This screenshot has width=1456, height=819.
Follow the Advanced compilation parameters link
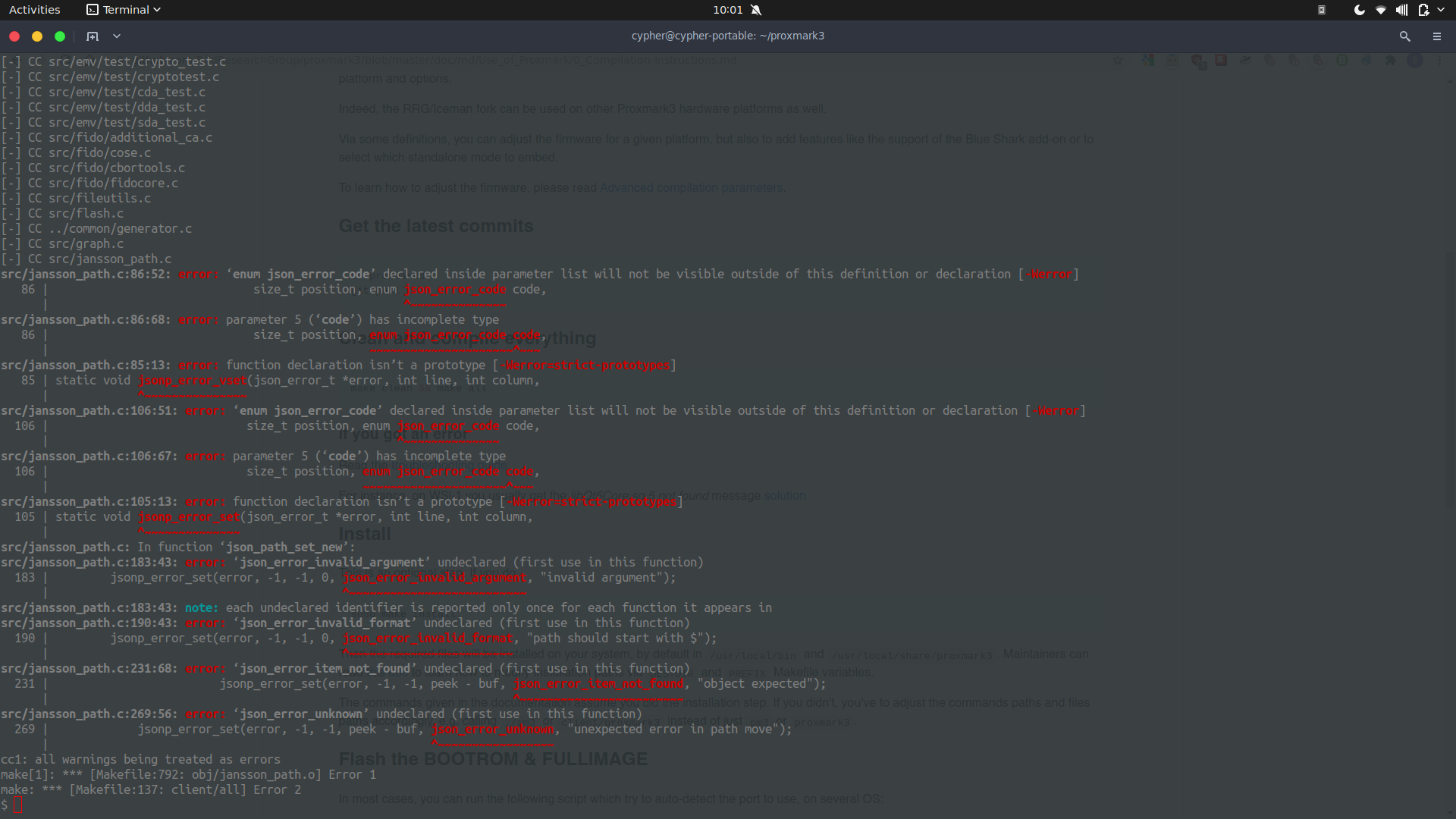(691, 187)
